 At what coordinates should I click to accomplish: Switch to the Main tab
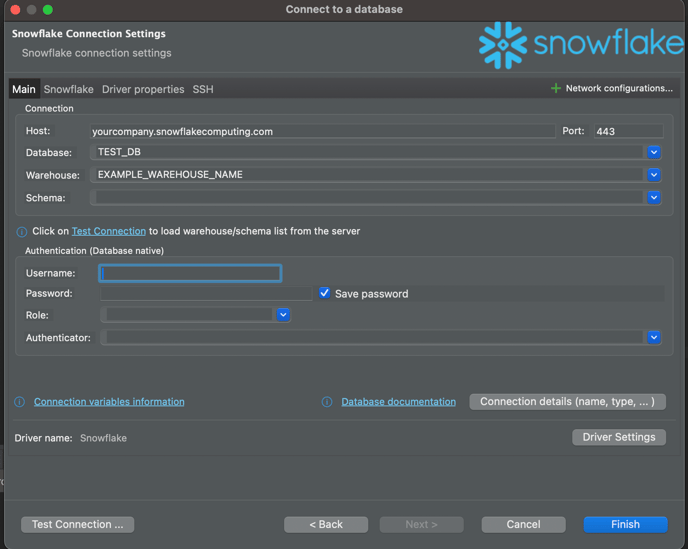[24, 90]
